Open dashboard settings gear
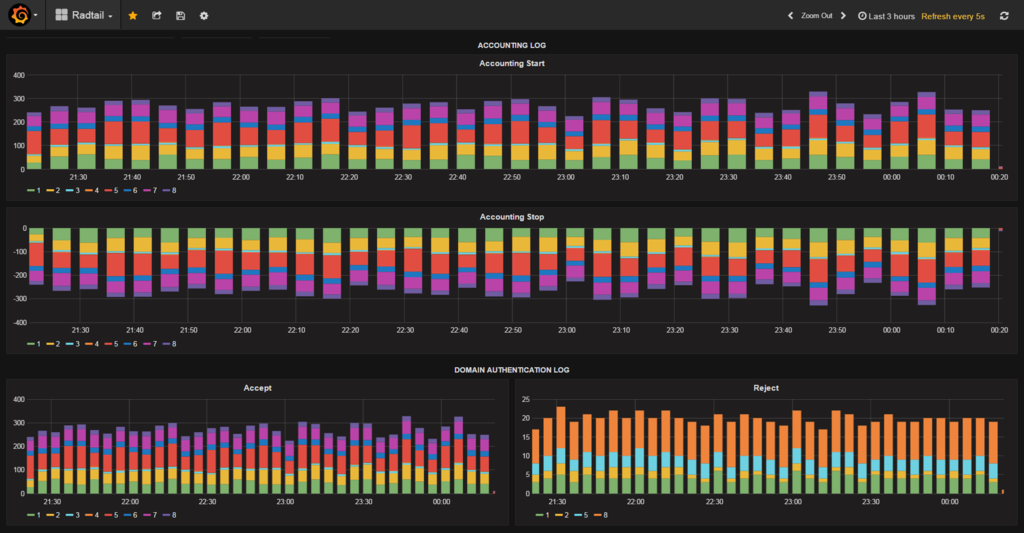 (204, 16)
